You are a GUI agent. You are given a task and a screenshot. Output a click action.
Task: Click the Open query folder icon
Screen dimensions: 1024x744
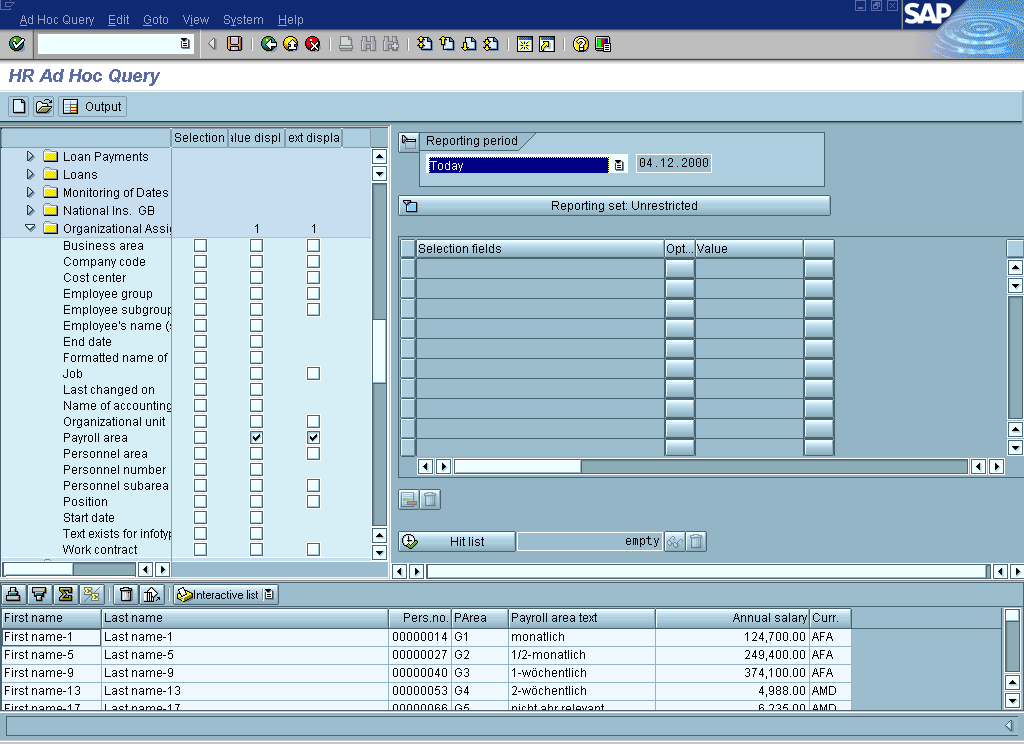[44, 106]
